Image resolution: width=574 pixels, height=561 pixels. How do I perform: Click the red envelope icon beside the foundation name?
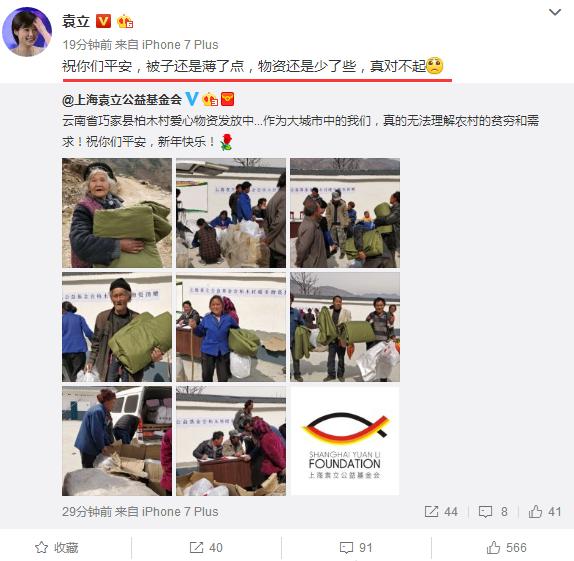tap(227, 99)
